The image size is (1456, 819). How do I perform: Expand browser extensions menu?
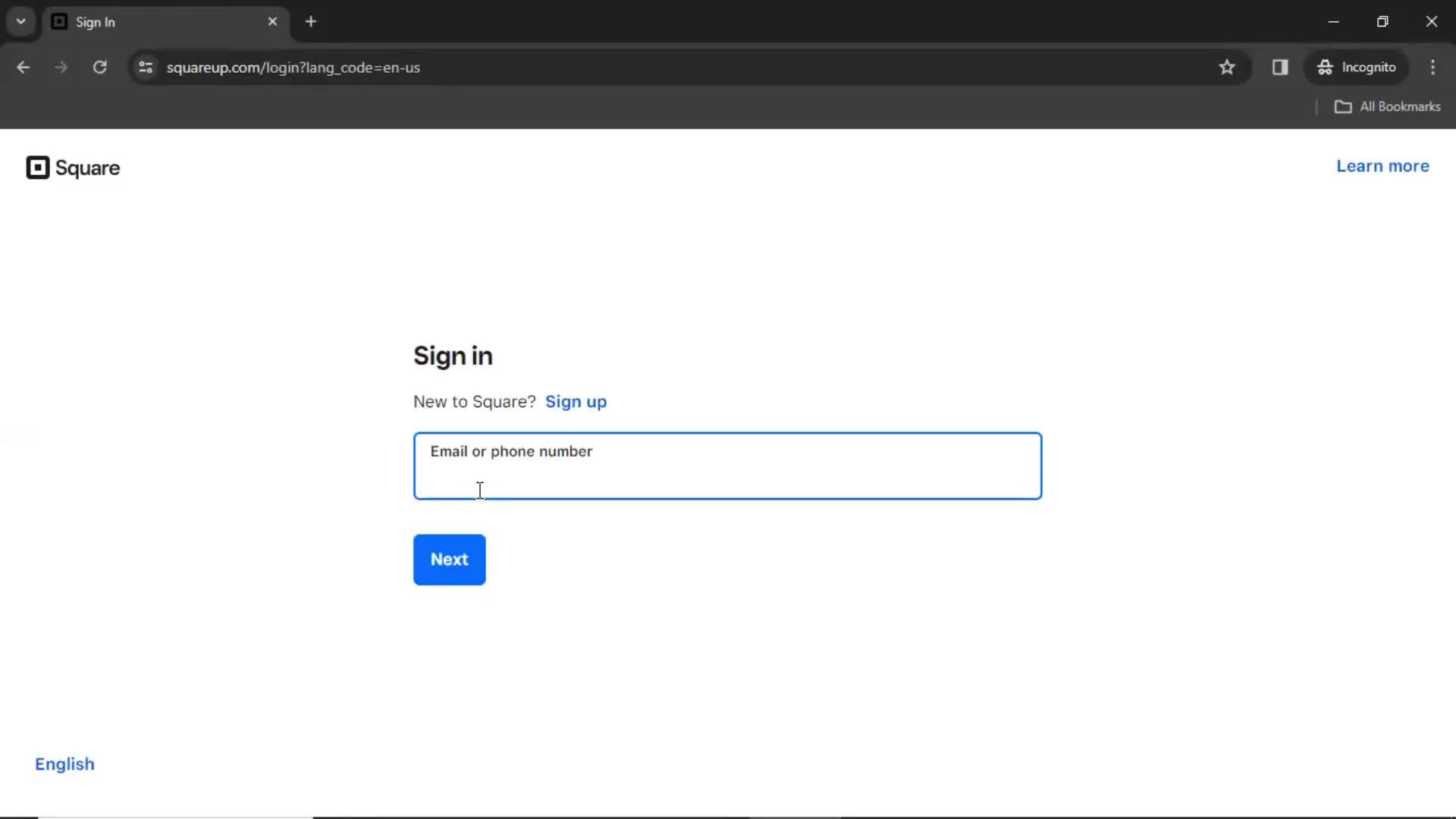[x=1280, y=67]
